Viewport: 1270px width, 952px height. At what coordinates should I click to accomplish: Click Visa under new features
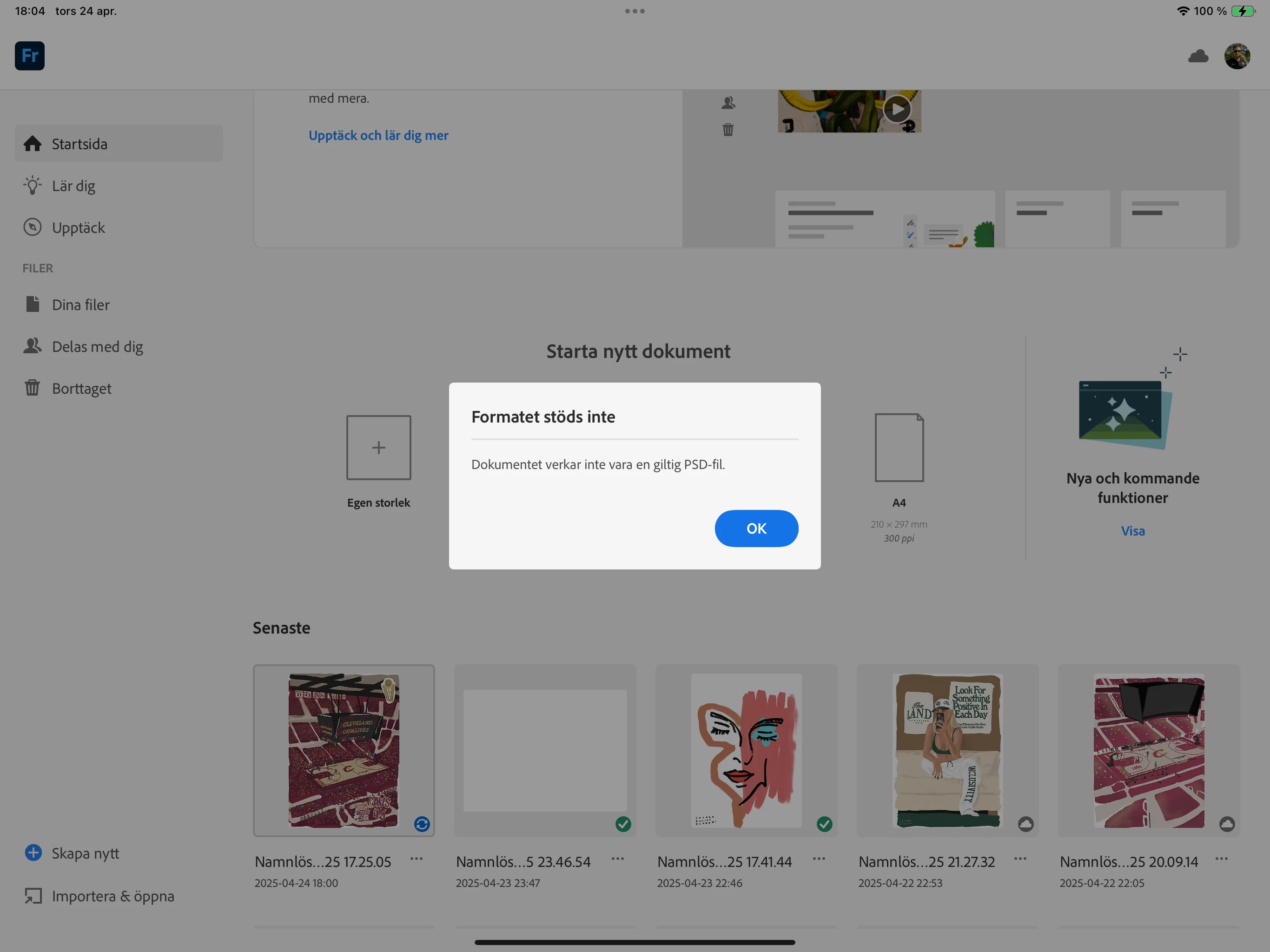coord(1132,530)
